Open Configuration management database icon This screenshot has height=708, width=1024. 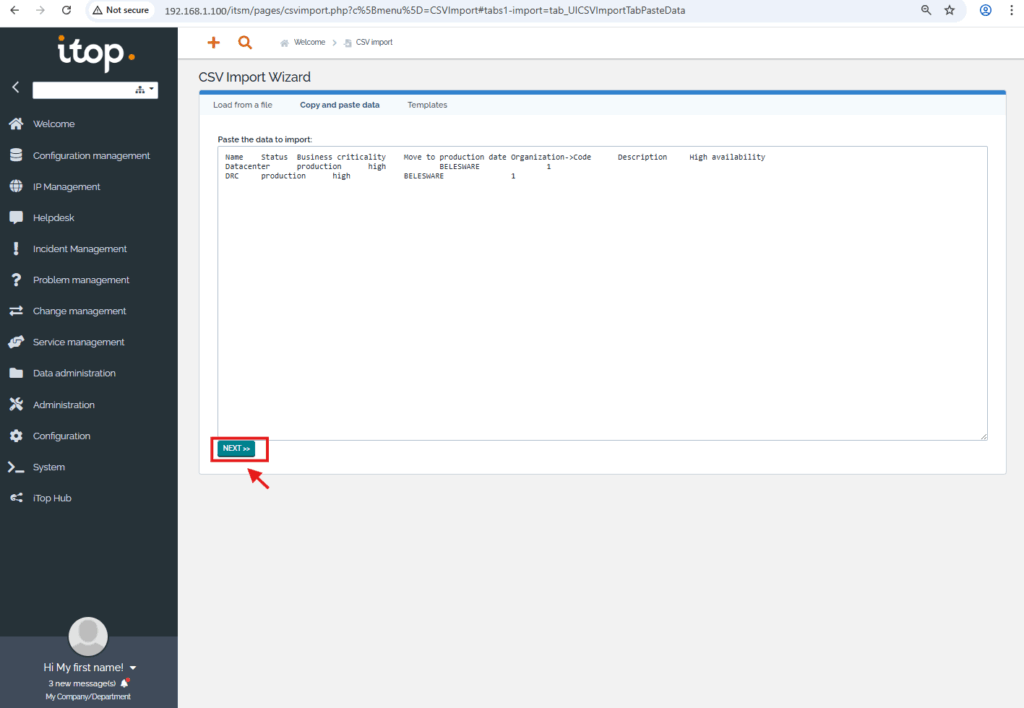(x=16, y=155)
